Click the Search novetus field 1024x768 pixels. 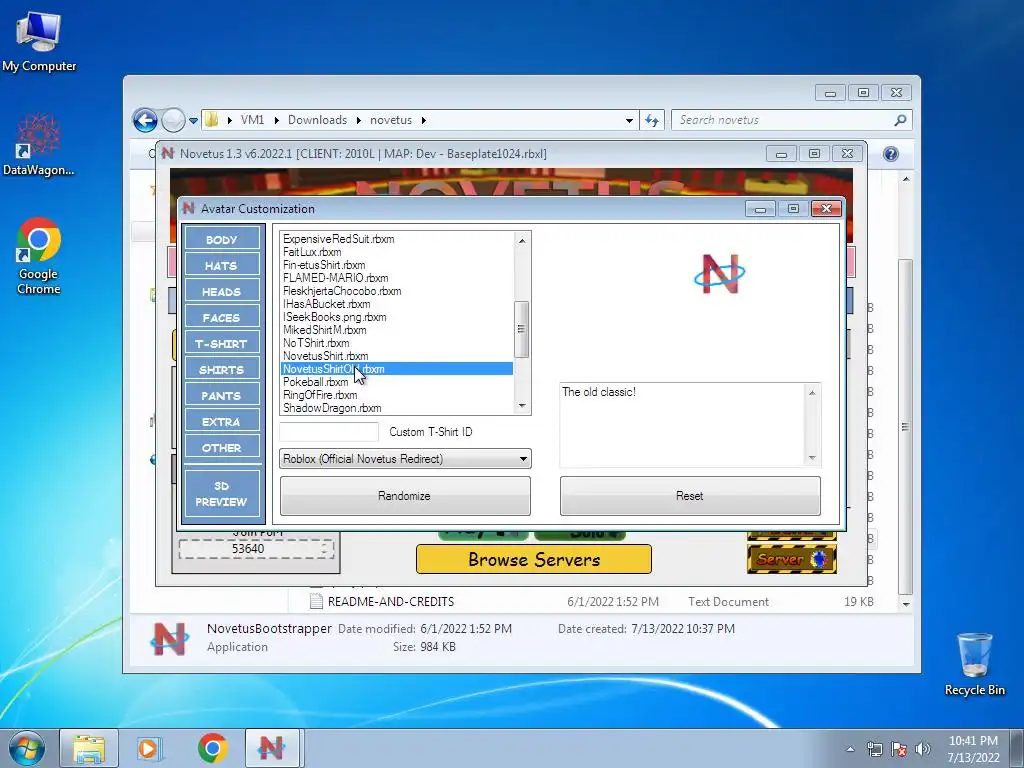(782, 120)
